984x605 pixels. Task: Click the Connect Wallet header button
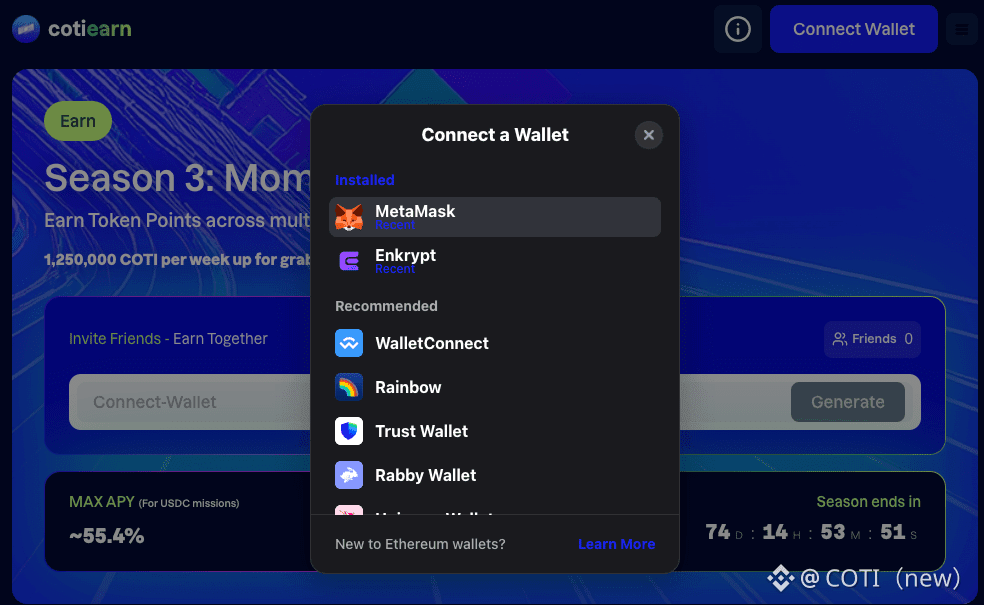(x=853, y=29)
